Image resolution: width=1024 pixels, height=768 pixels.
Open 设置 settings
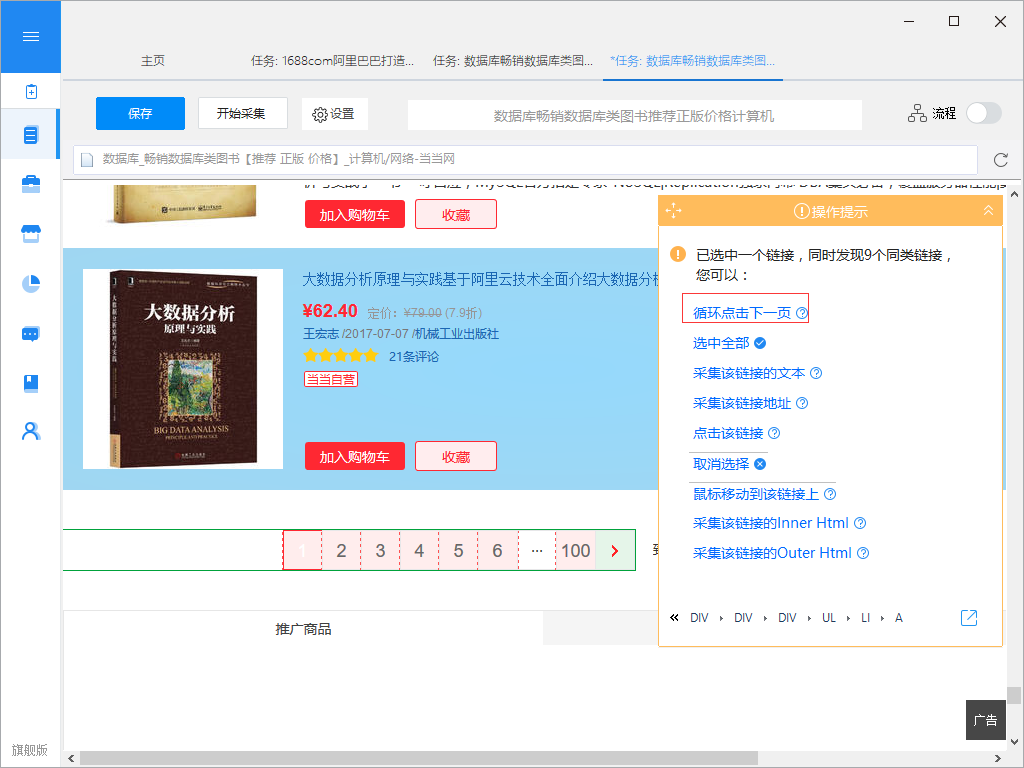tap(334, 114)
